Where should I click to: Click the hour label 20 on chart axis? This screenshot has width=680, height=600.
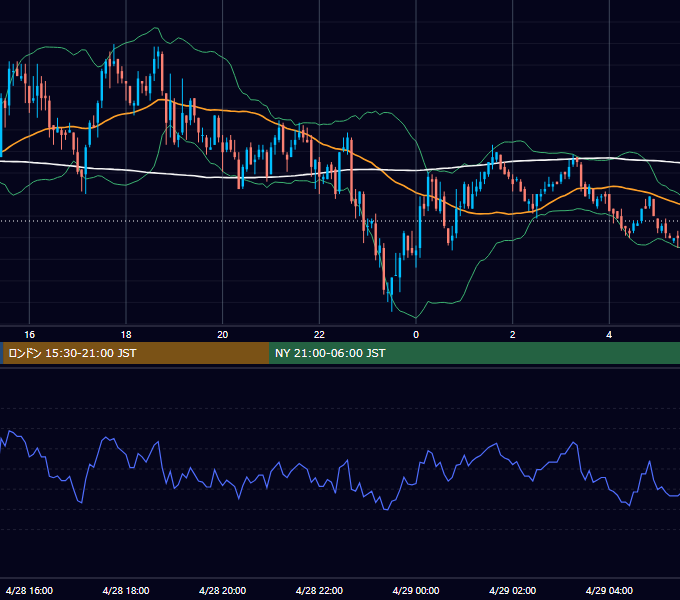222,335
